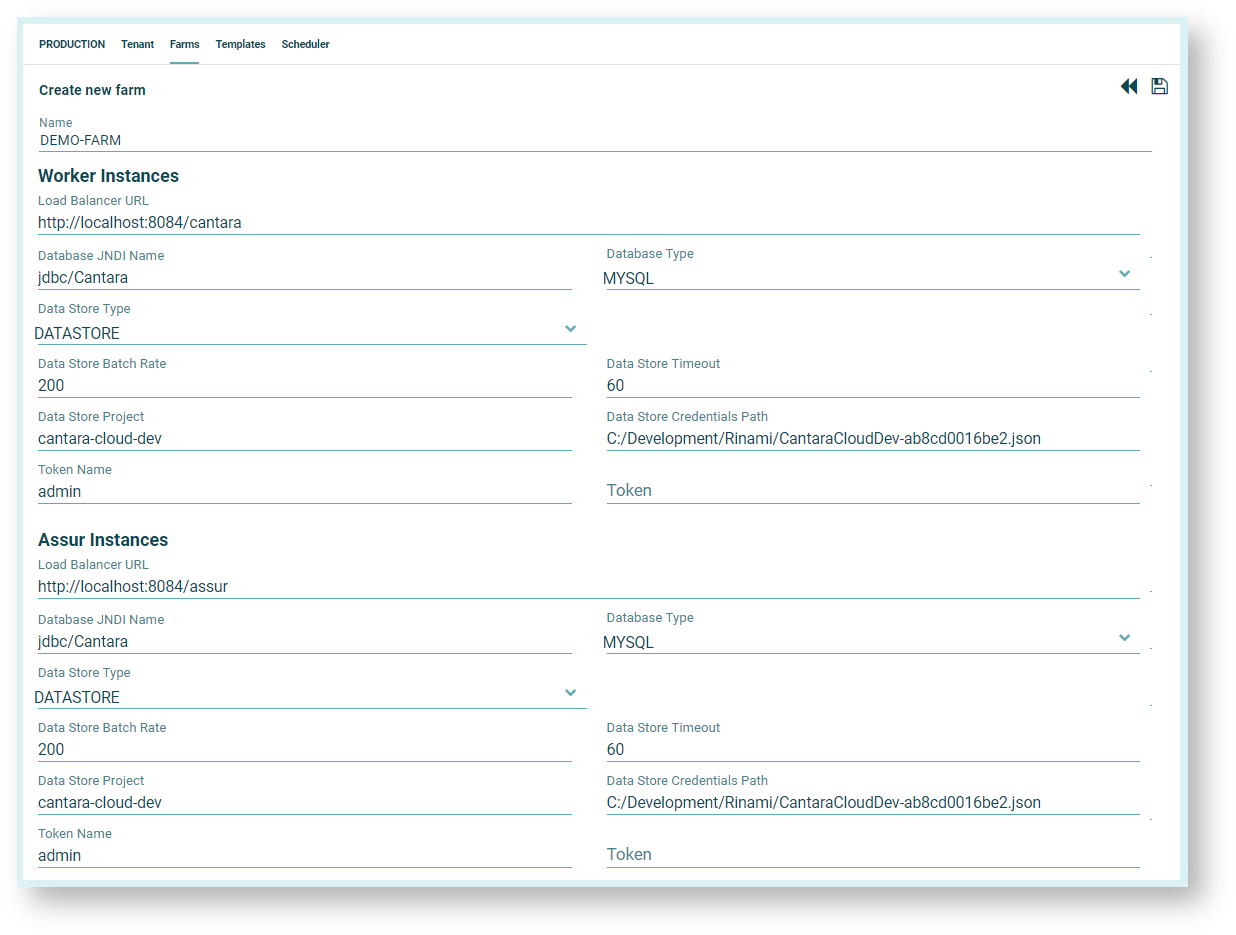Open Assur Instances Database Type dropdown
Image resolution: width=1236 pixels, height=935 pixels.
(x=1124, y=638)
